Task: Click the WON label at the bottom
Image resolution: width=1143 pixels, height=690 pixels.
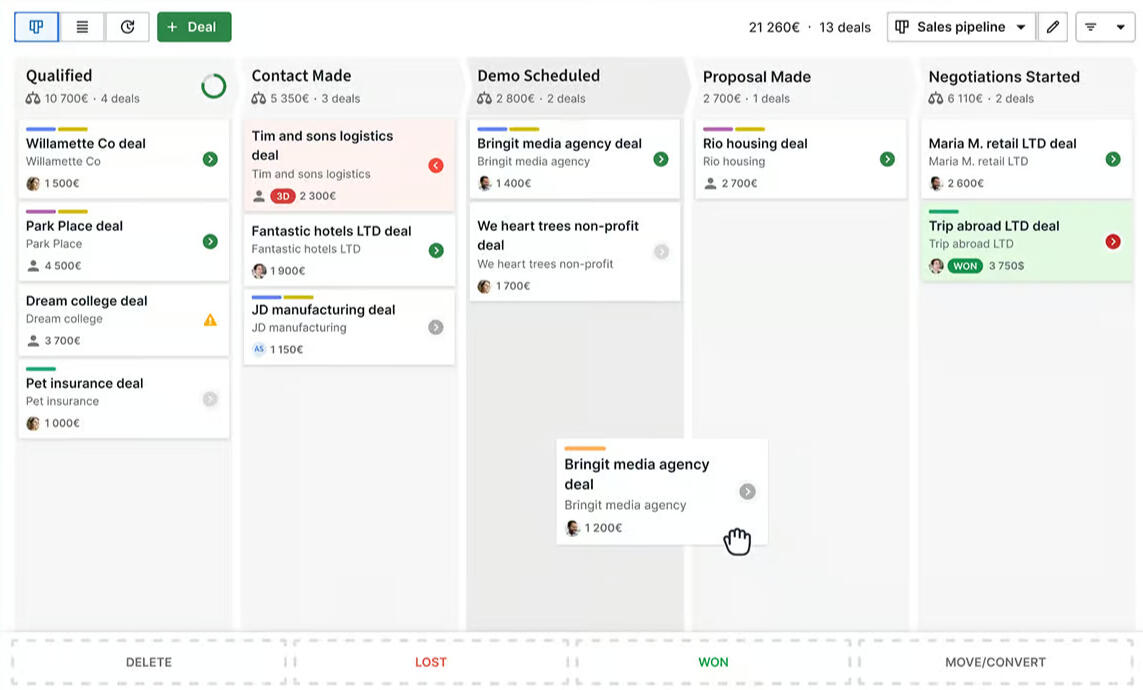Action: 713,662
